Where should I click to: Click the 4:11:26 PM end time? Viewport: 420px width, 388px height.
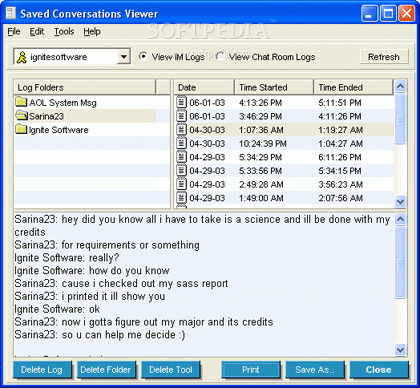340,116
